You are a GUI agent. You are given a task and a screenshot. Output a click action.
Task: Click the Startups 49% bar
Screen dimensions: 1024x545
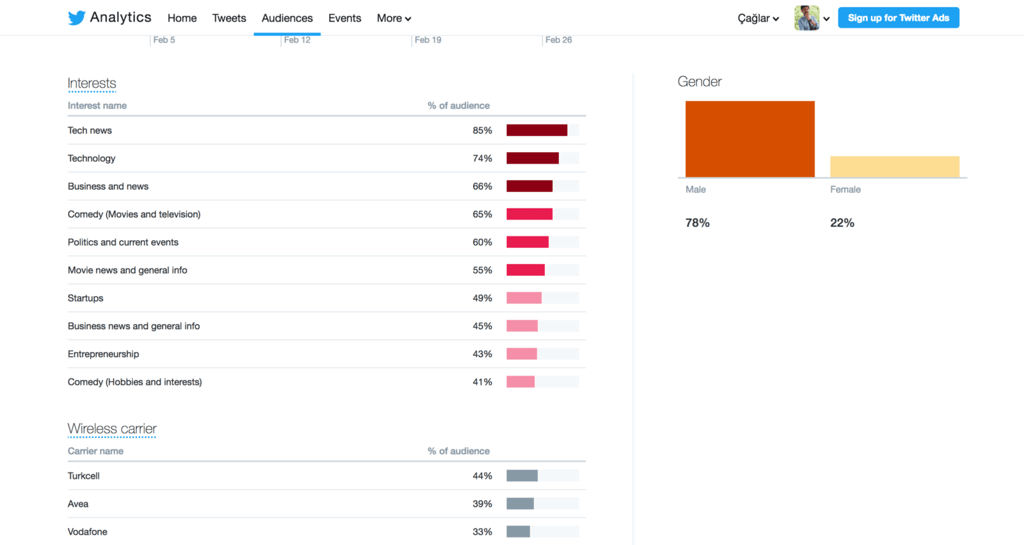click(x=524, y=298)
